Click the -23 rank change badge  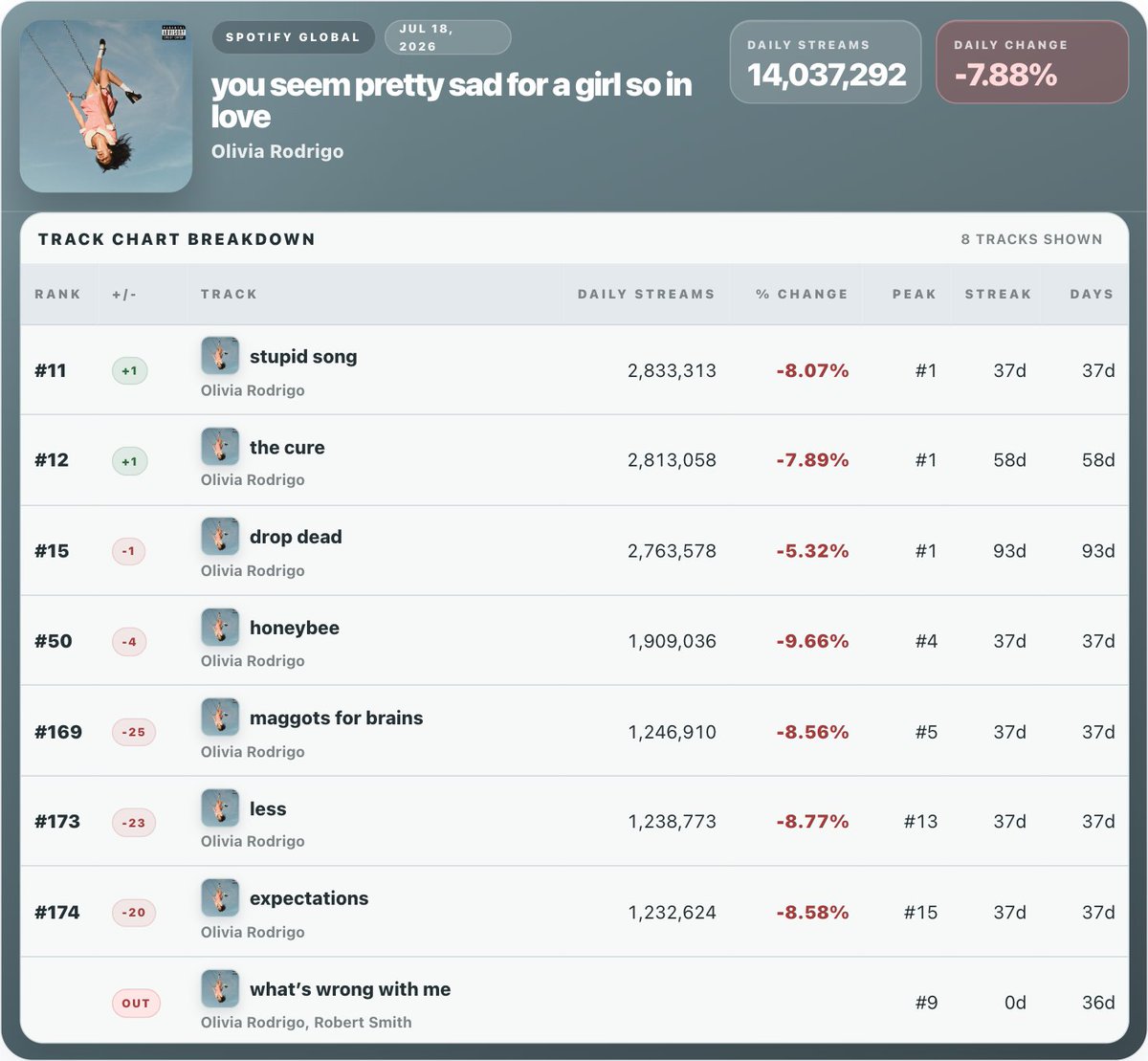pyautogui.click(x=134, y=822)
